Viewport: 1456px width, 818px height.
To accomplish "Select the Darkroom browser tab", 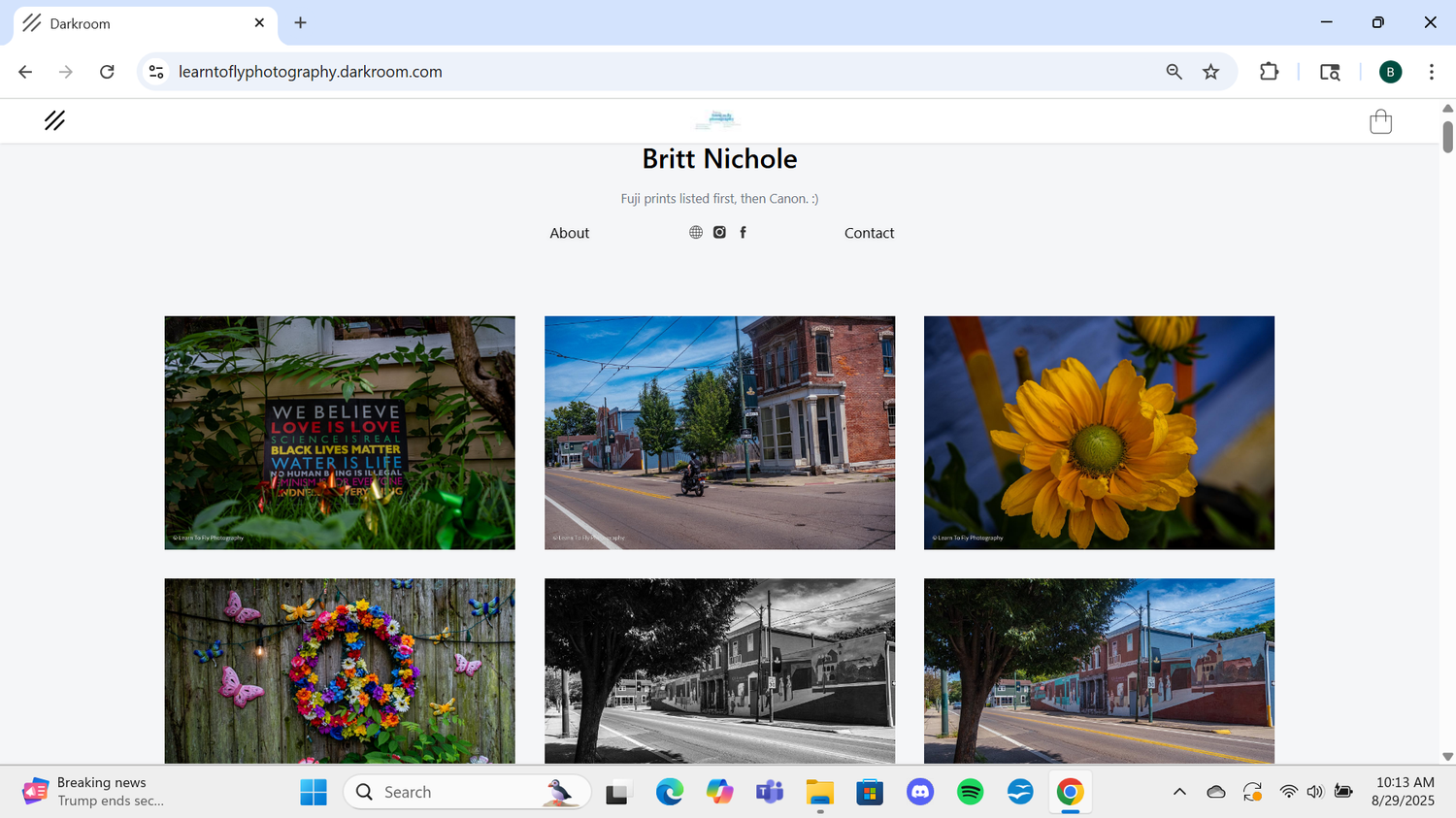I will [x=144, y=23].
